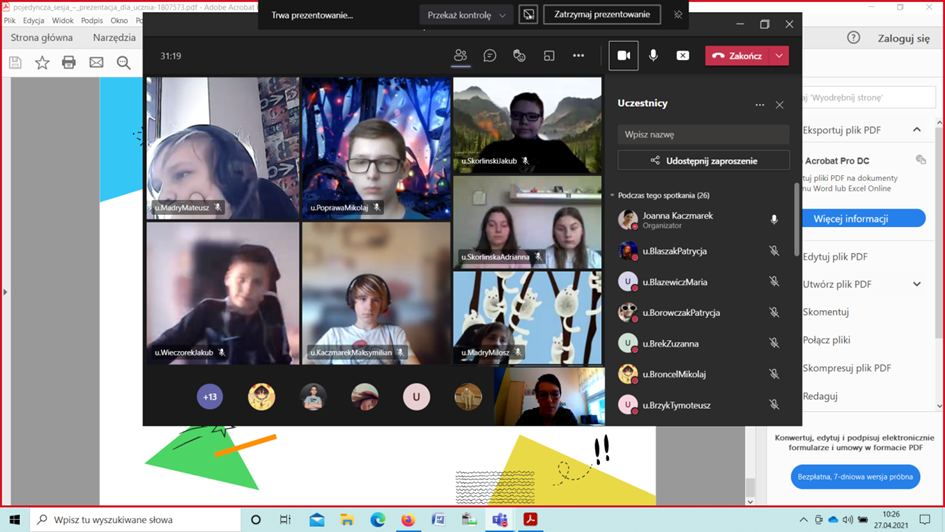The image size is (945, 532).
Task: Click the Wpisz nazwę input field
Action: [703, 134]
